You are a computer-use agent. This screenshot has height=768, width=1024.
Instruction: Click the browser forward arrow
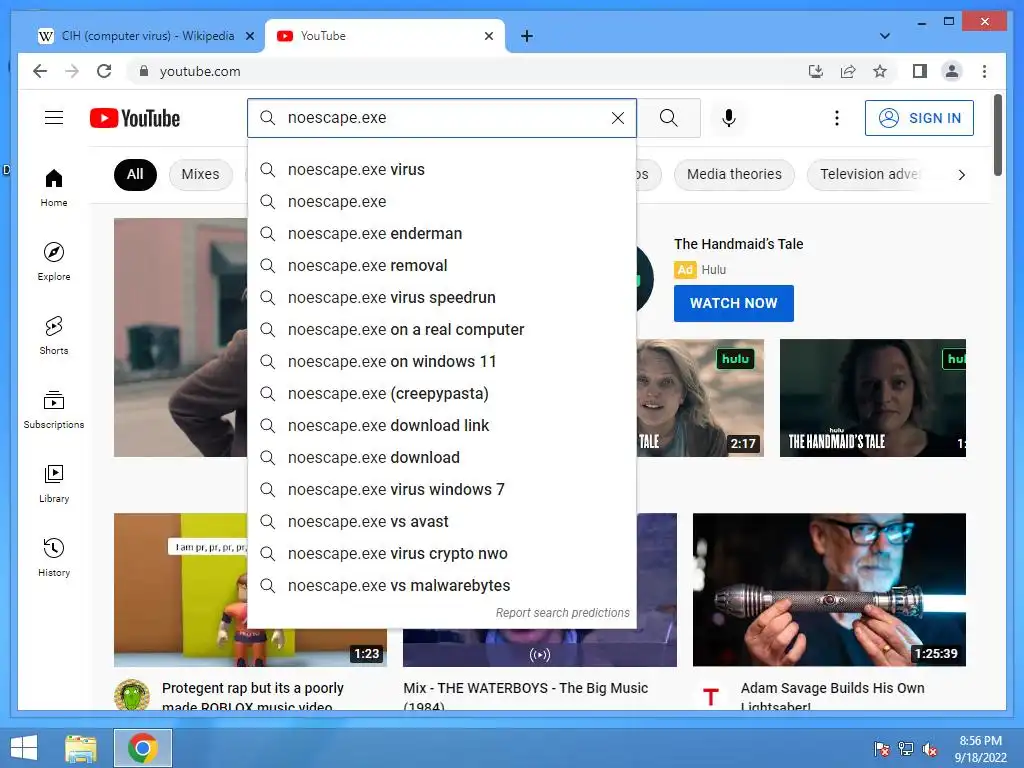72,71
